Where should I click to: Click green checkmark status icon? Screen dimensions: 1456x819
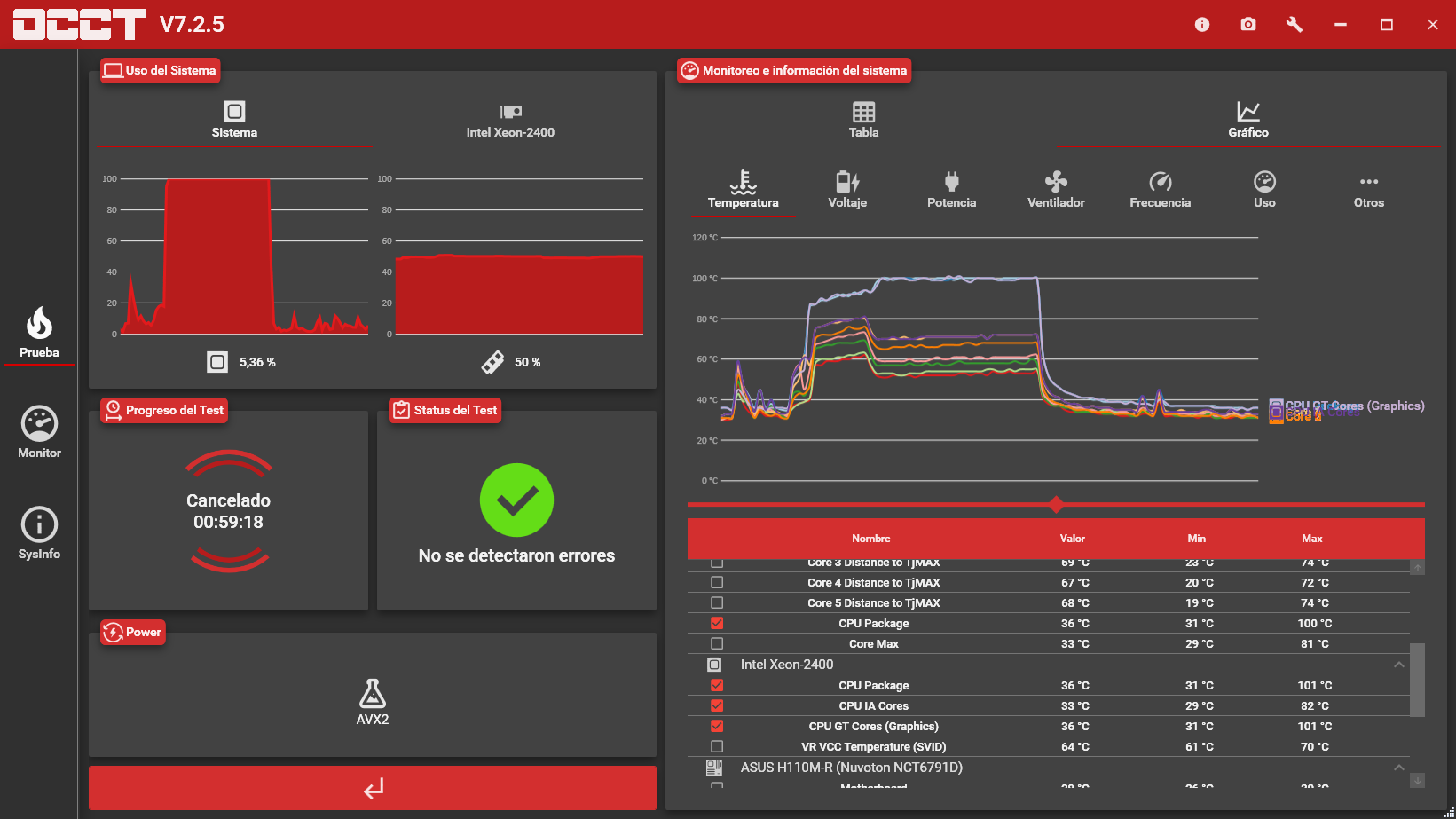click(x=516, y=500)
